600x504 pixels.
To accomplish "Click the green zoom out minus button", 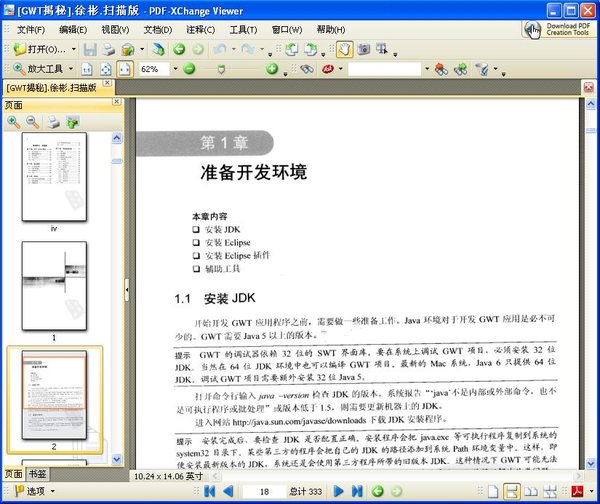I will (x=189, y=69).
